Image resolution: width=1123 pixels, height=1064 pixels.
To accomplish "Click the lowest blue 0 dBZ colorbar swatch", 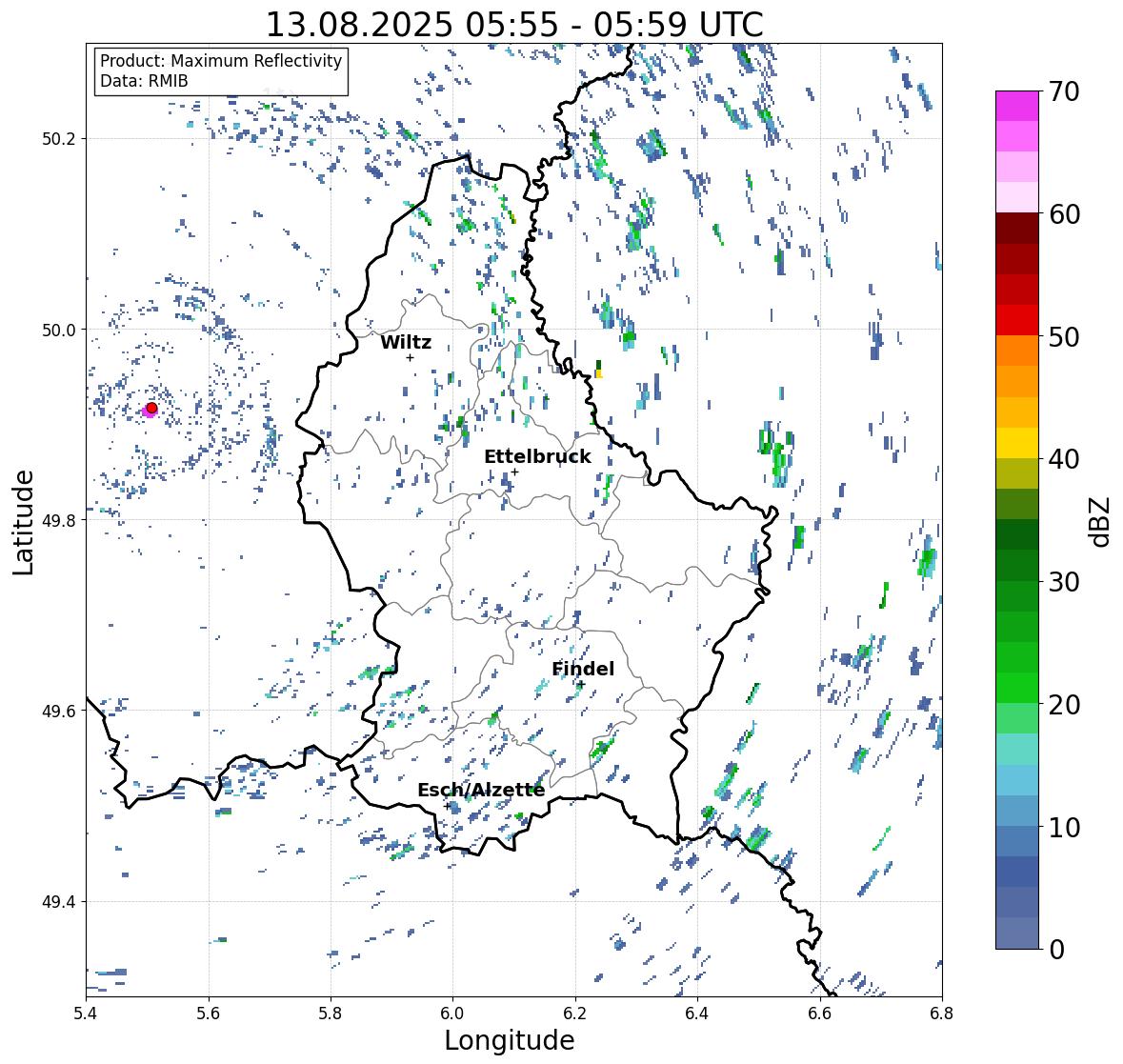I will [1017, 933].
